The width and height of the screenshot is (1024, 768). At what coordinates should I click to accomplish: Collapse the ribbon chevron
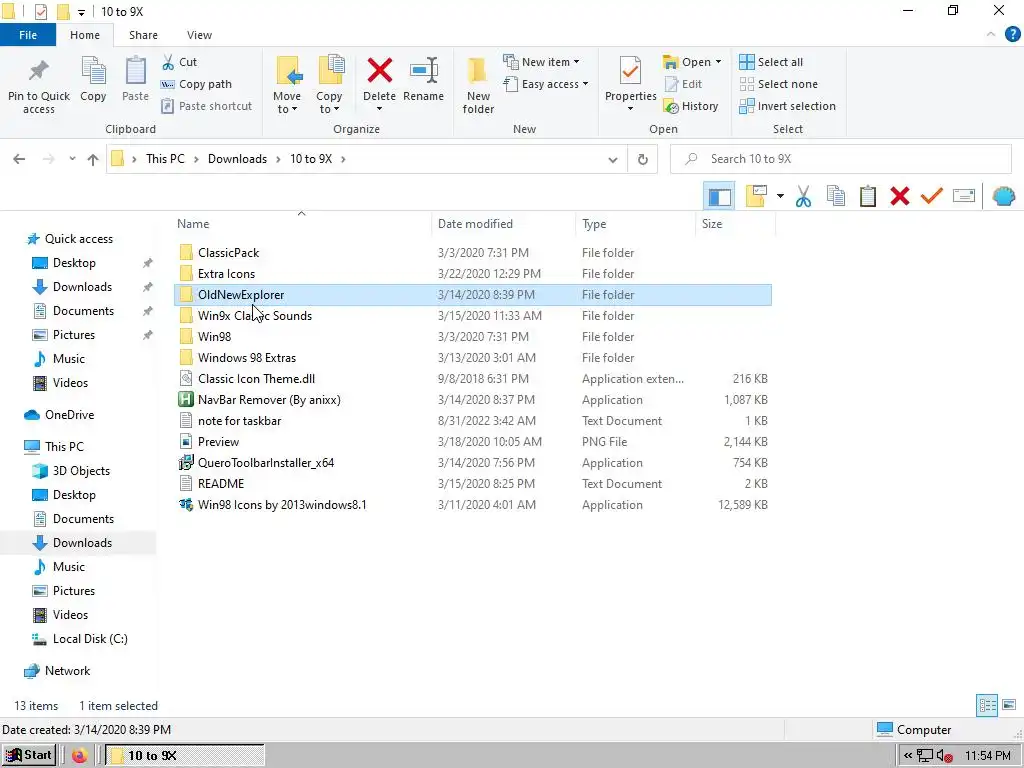(x=991, y=35)
